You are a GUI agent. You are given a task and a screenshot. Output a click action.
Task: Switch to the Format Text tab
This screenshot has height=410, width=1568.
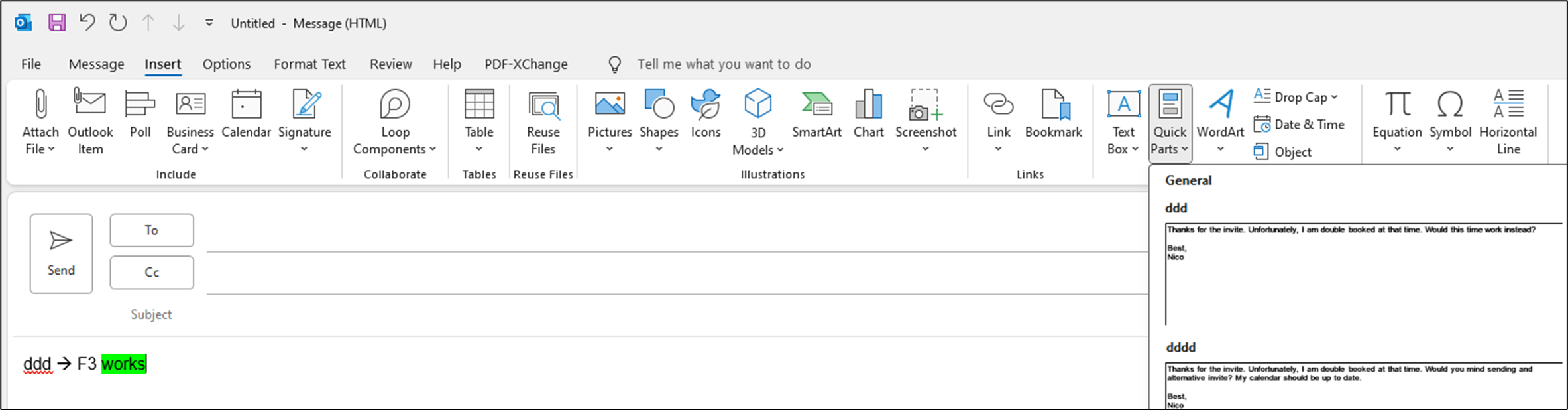pyautogui.click(x=309, y=64)
